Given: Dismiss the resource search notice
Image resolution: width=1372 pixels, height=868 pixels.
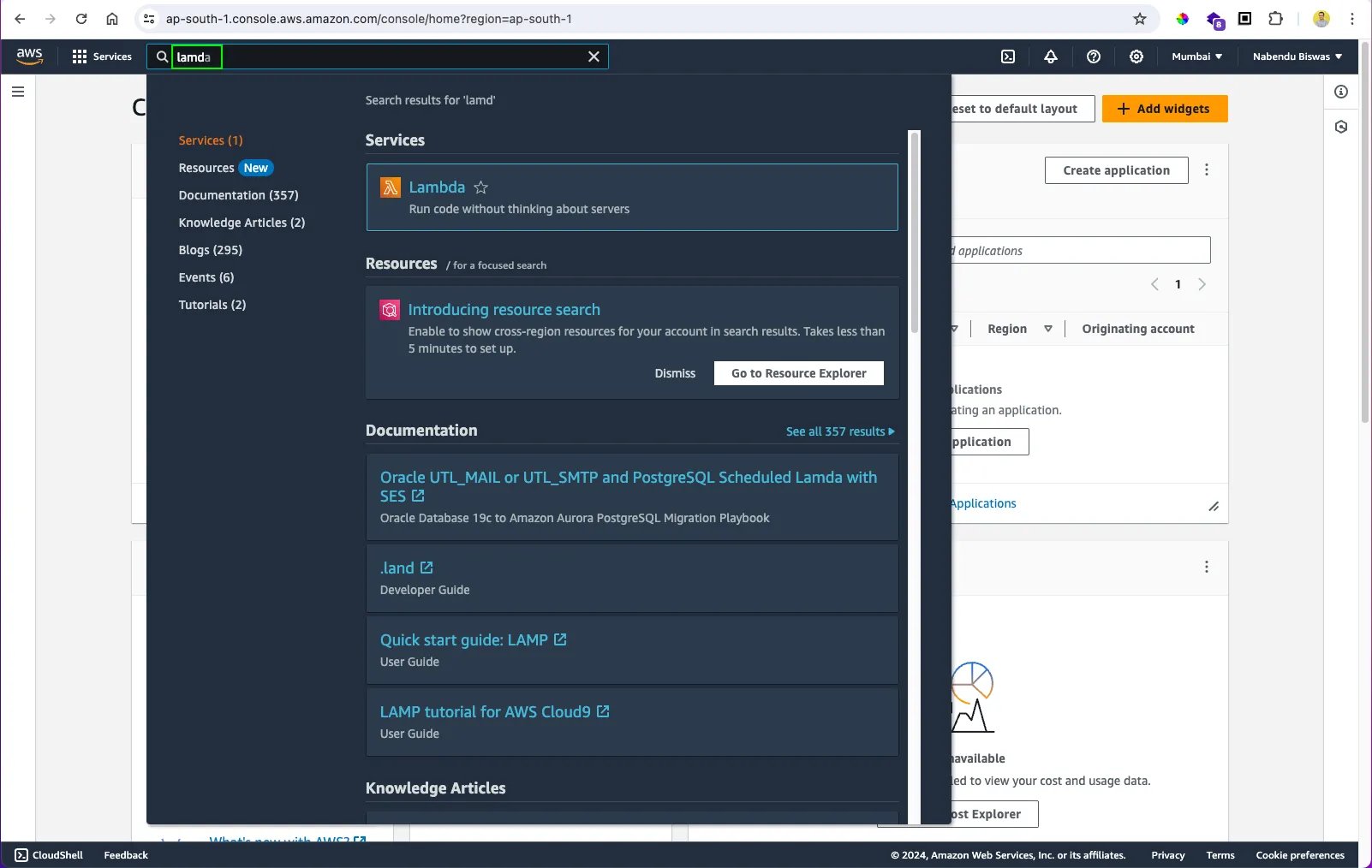Looking at the screenshot, I should (x=675, y=373).
